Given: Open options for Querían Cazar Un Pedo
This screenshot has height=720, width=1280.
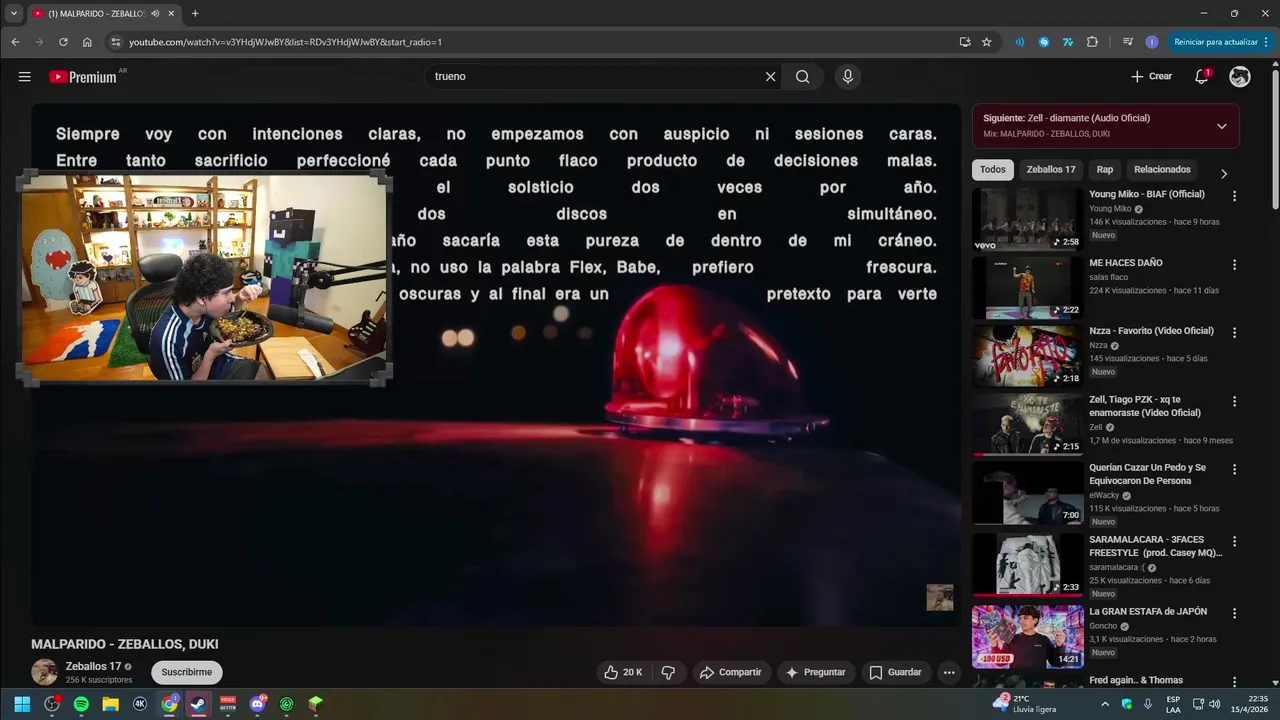Looking at the screenshot, I should pos(1234,469).
